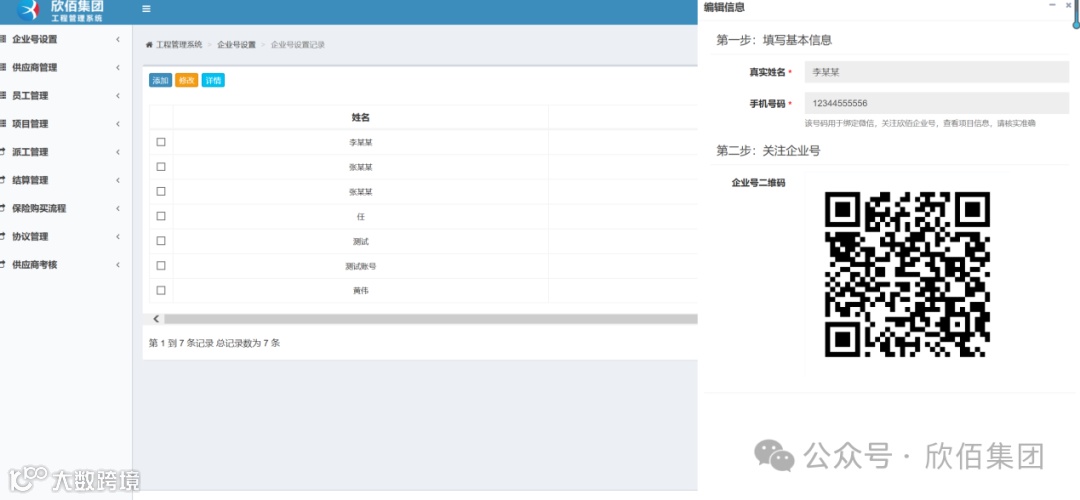This screenshot has width=1080, height=500.
Task: Expand the 保险购买流程 menu chevron
Action: pyautogui.click(x=118, y=208)
